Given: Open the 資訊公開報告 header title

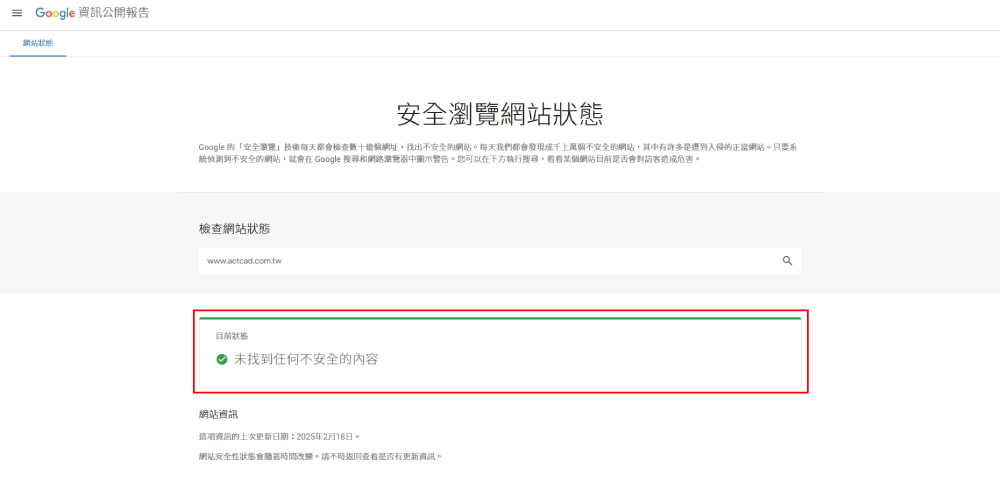Looking at the screenshot, I should pos(114,13).
